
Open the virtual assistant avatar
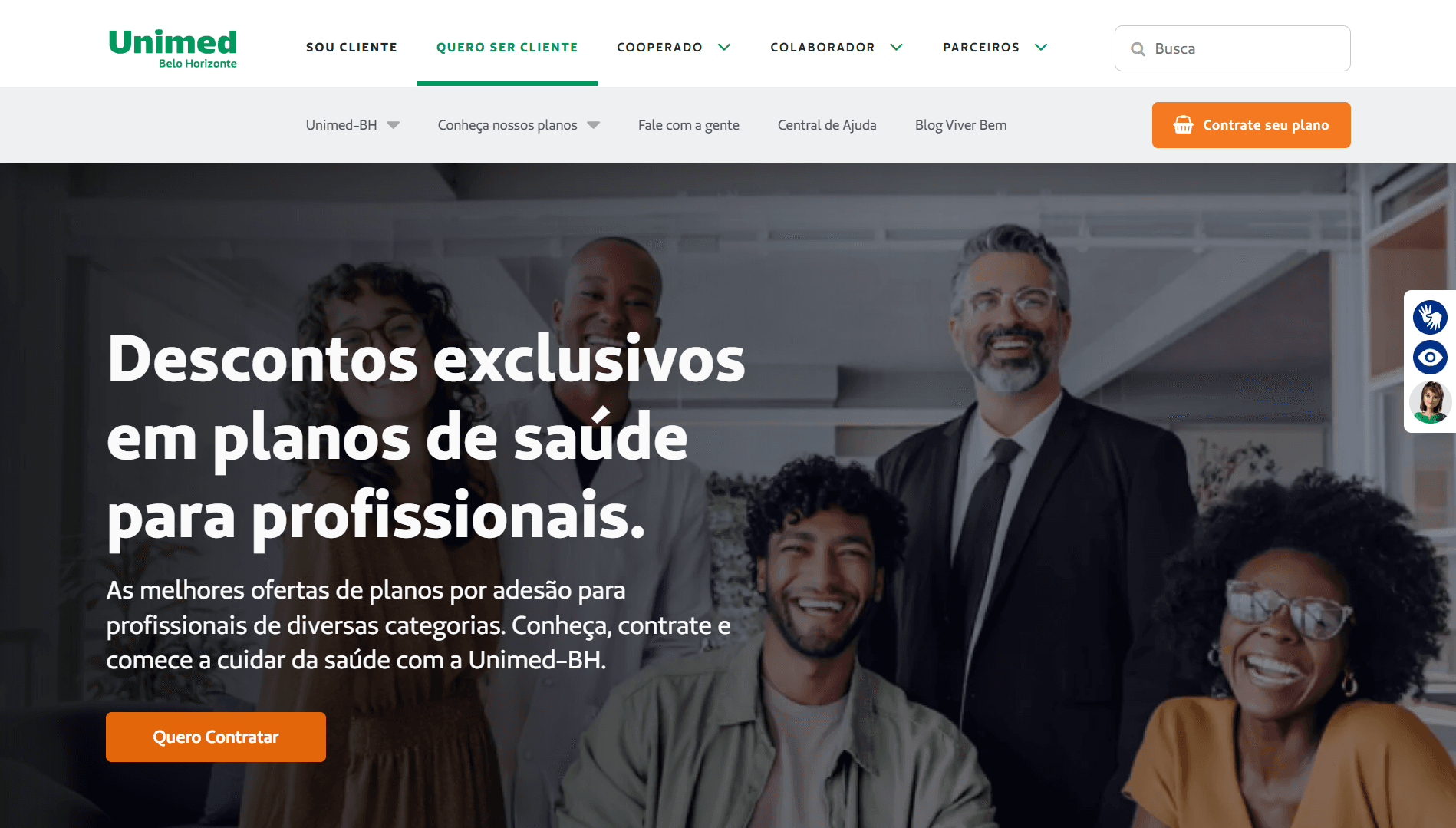point(1430,401)
